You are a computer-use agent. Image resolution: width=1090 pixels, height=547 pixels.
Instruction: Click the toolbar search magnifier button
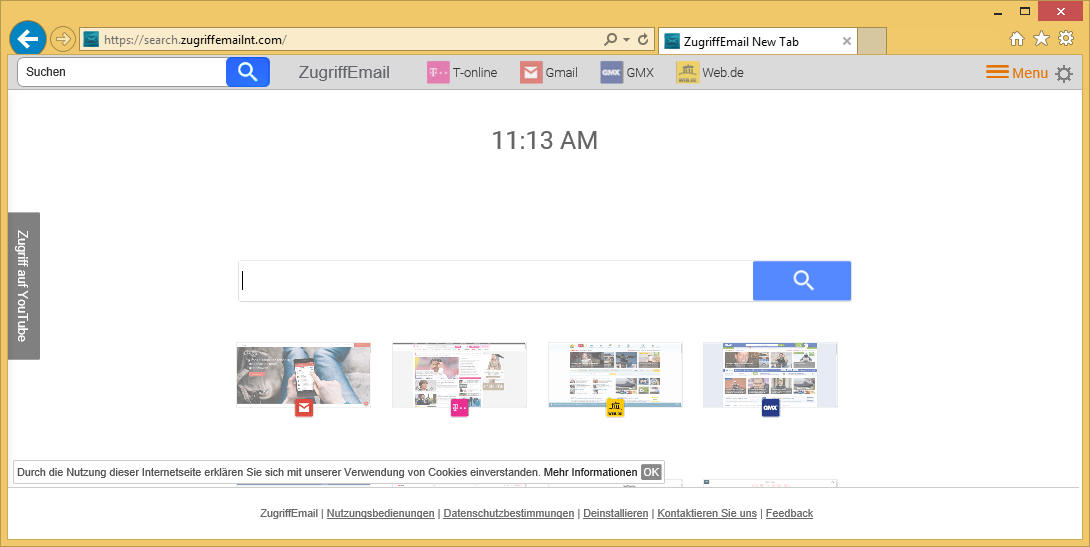pyautogui.click(x=248, y=72)
